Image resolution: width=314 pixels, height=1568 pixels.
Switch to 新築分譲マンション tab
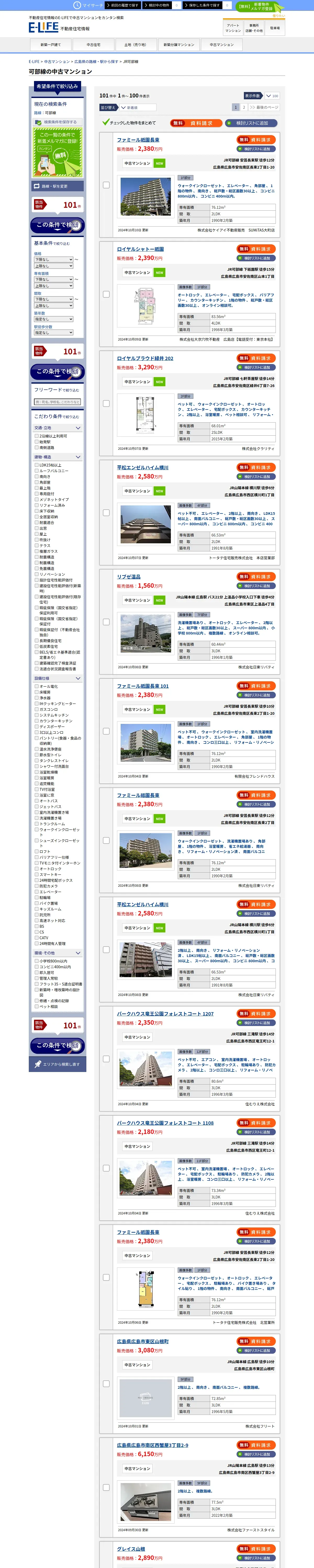point(179,44)
